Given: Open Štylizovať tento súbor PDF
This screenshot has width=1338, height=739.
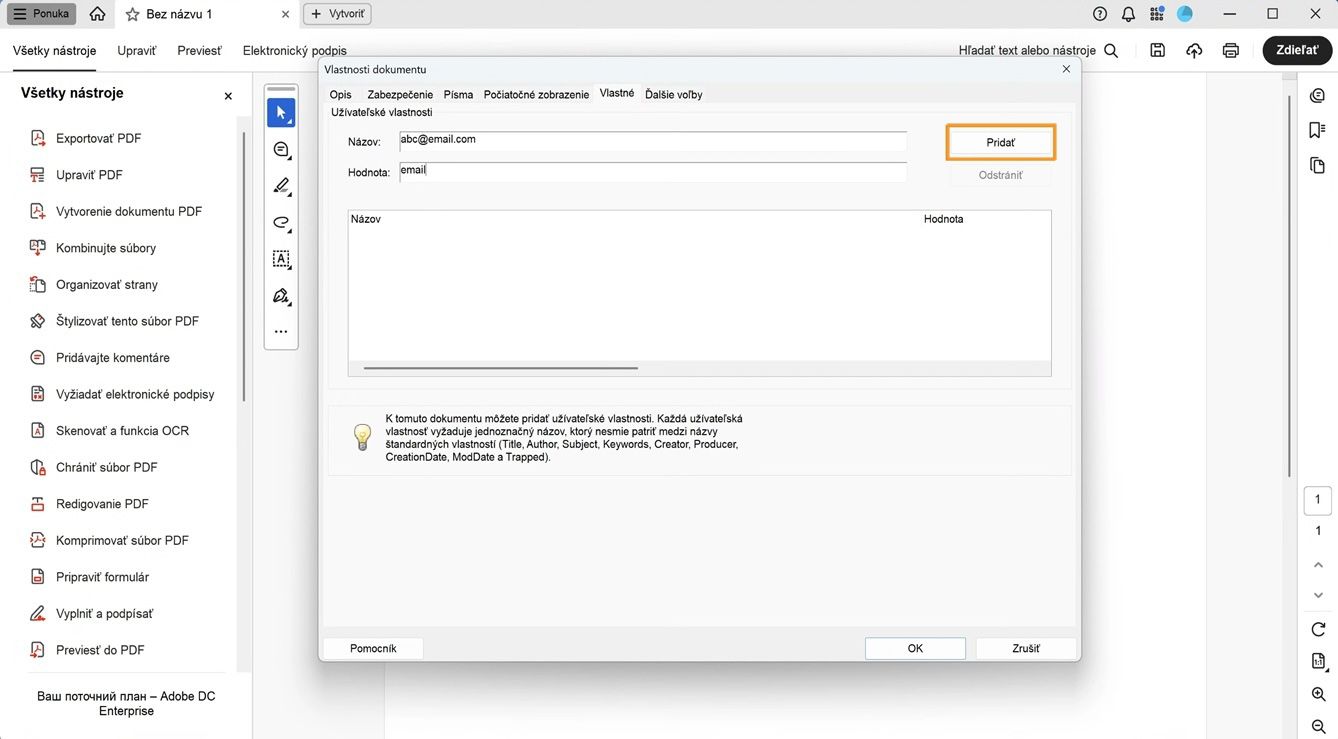Looking at the screenshot, I should point(127,321).
